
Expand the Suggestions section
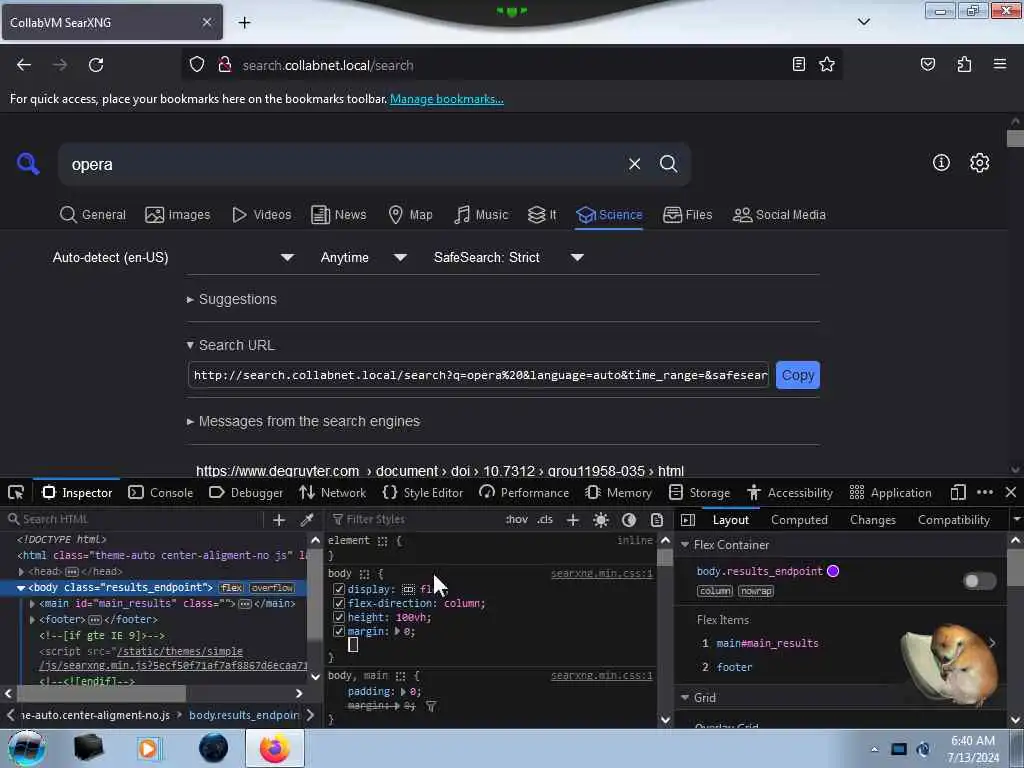(x=231, y=299)
